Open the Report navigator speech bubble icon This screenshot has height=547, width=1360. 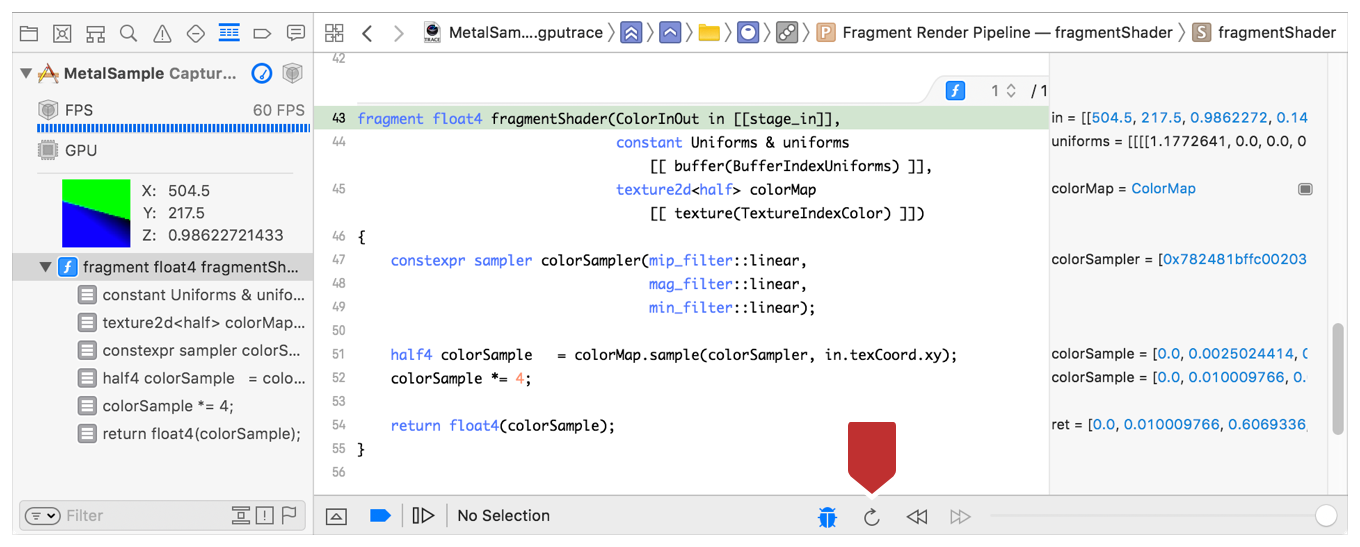296,33
